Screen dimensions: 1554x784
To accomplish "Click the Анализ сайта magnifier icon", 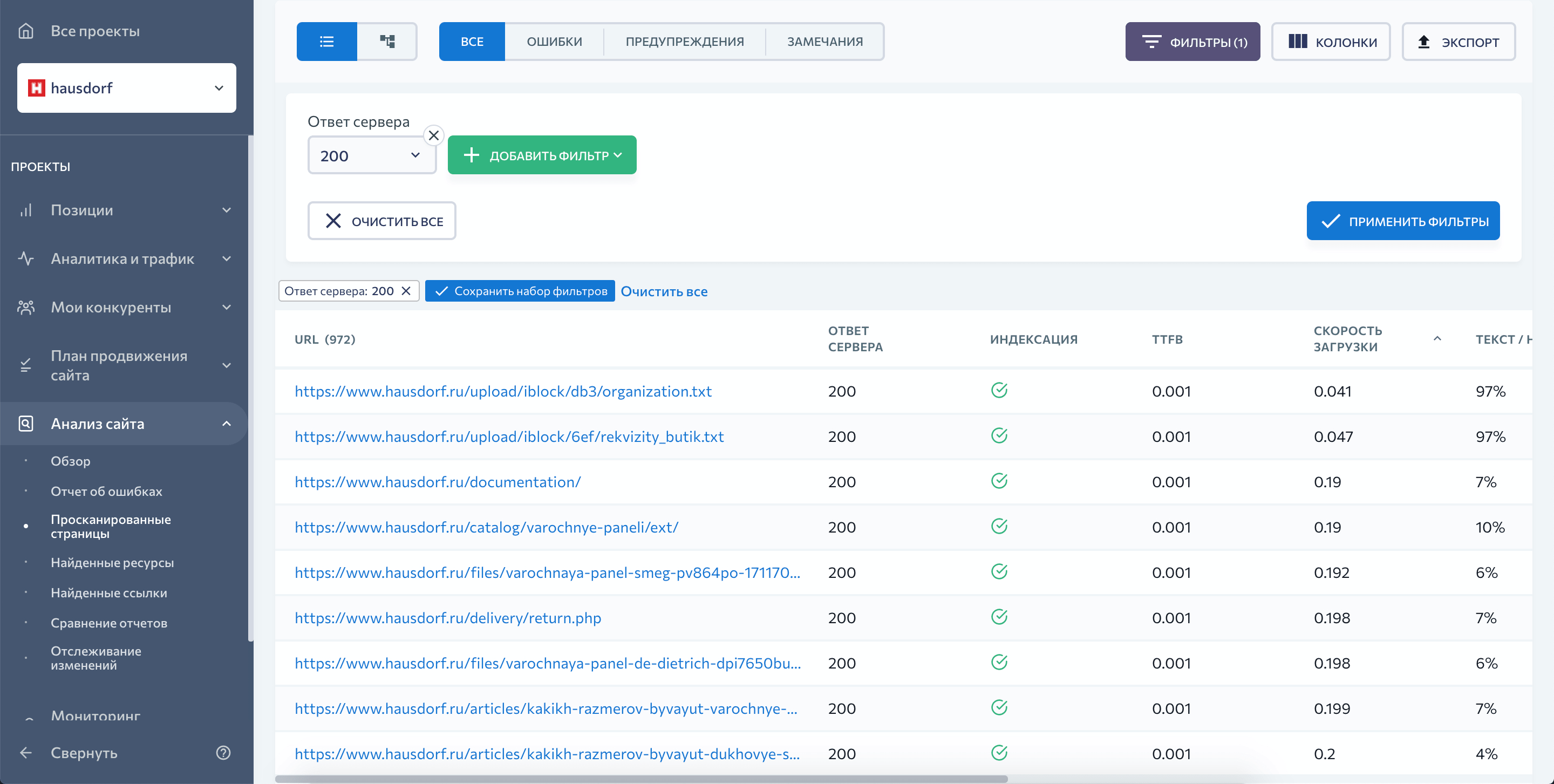I will pyautogui.click(x=26, y=424).
